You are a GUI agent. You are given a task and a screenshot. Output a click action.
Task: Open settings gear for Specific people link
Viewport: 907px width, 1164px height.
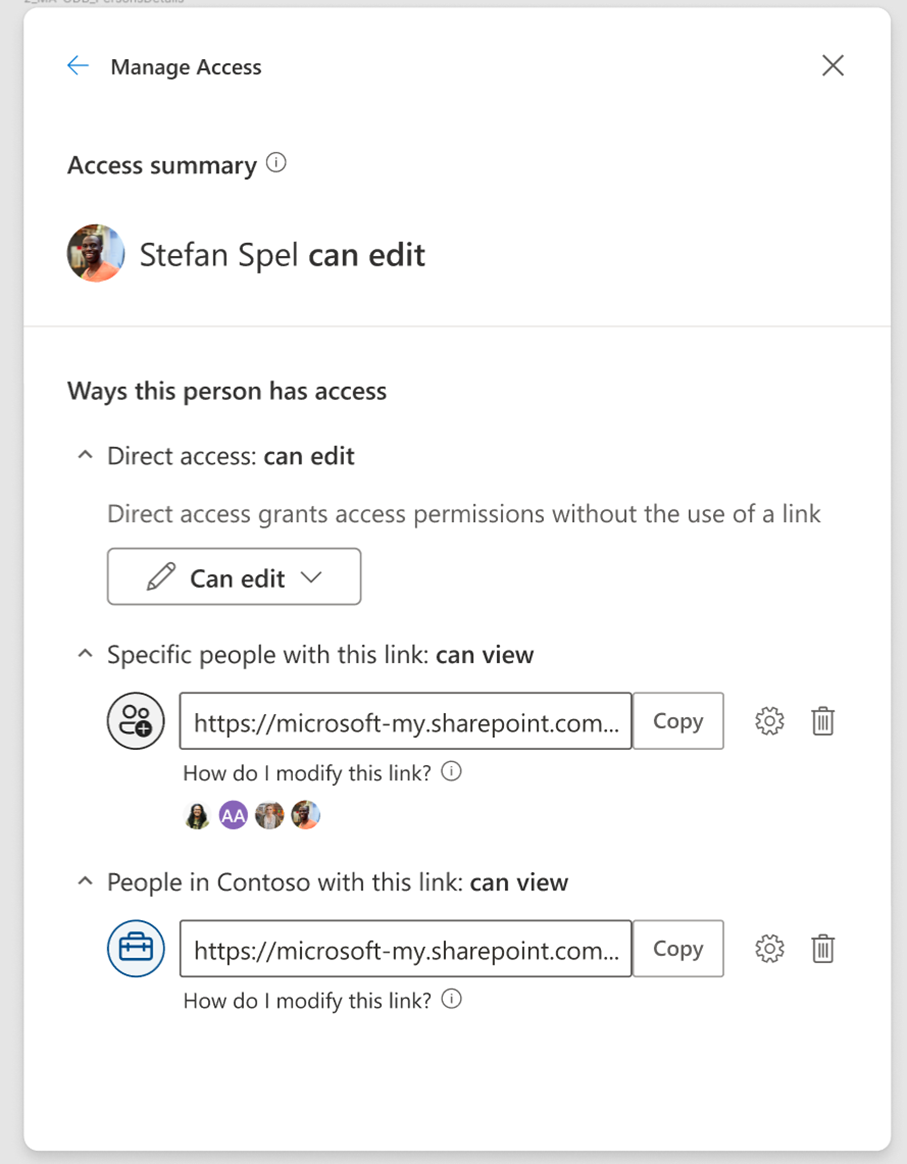click(x=769, y=721)
